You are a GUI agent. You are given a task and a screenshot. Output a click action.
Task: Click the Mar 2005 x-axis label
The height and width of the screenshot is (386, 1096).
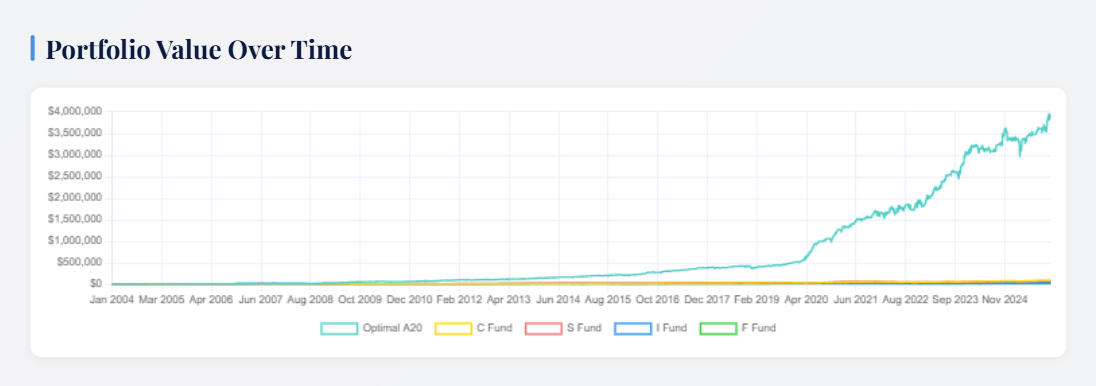point(160,299)
